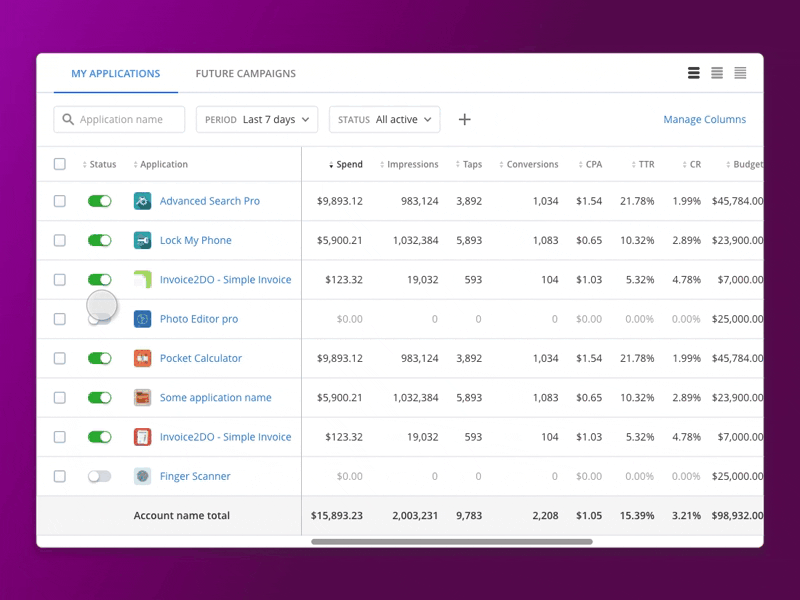The image size is (800, 600).
Task: Open the Photo Editor pro application link
Action: pos(199,319)
